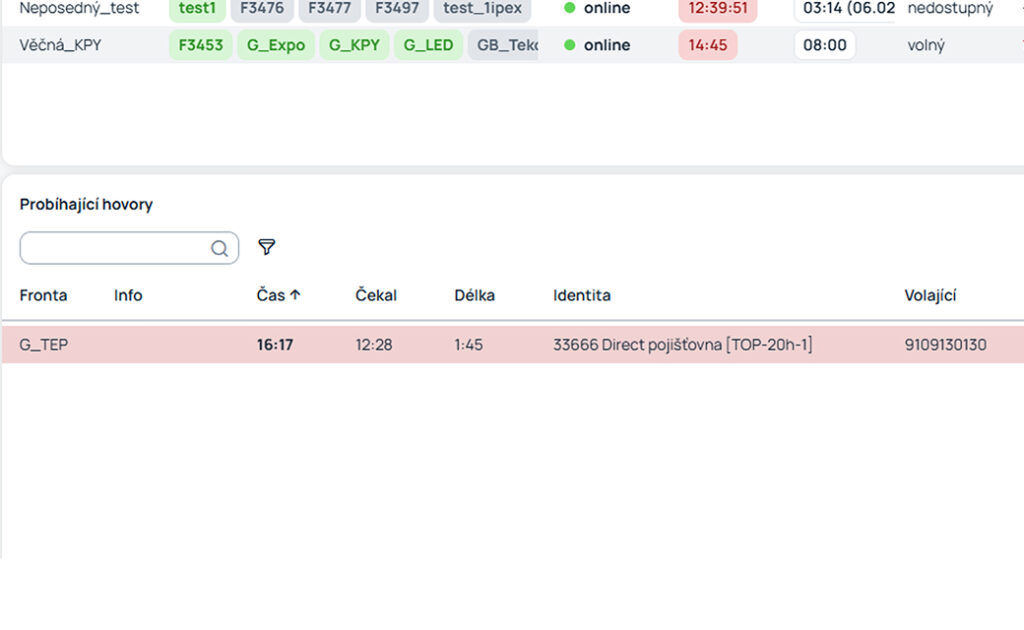Click the G_LED queue tag
This screenshot has height=630, width=1024.
[x=428, y=45]
